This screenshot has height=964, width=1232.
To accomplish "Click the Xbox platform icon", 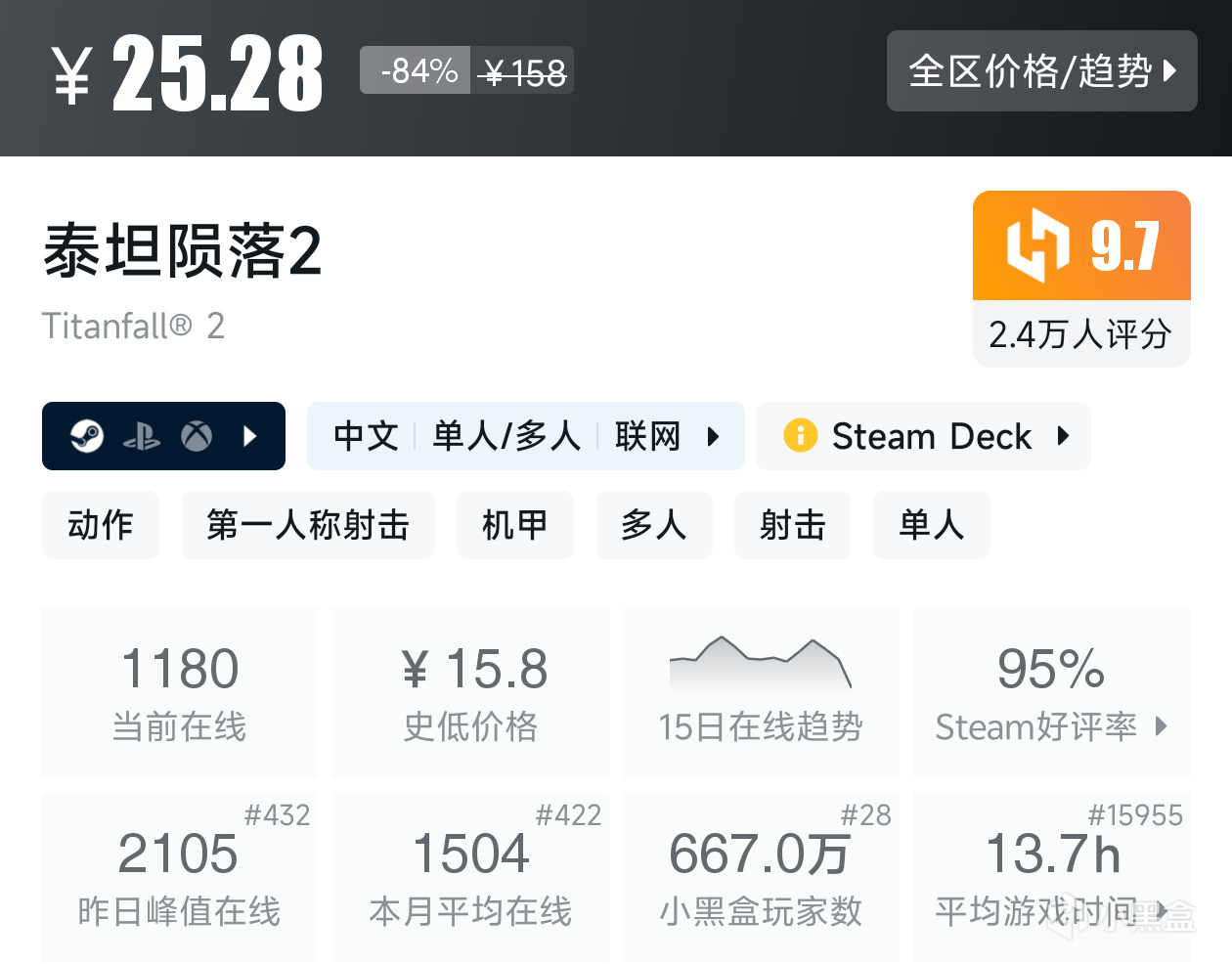I will coord(197,436).
